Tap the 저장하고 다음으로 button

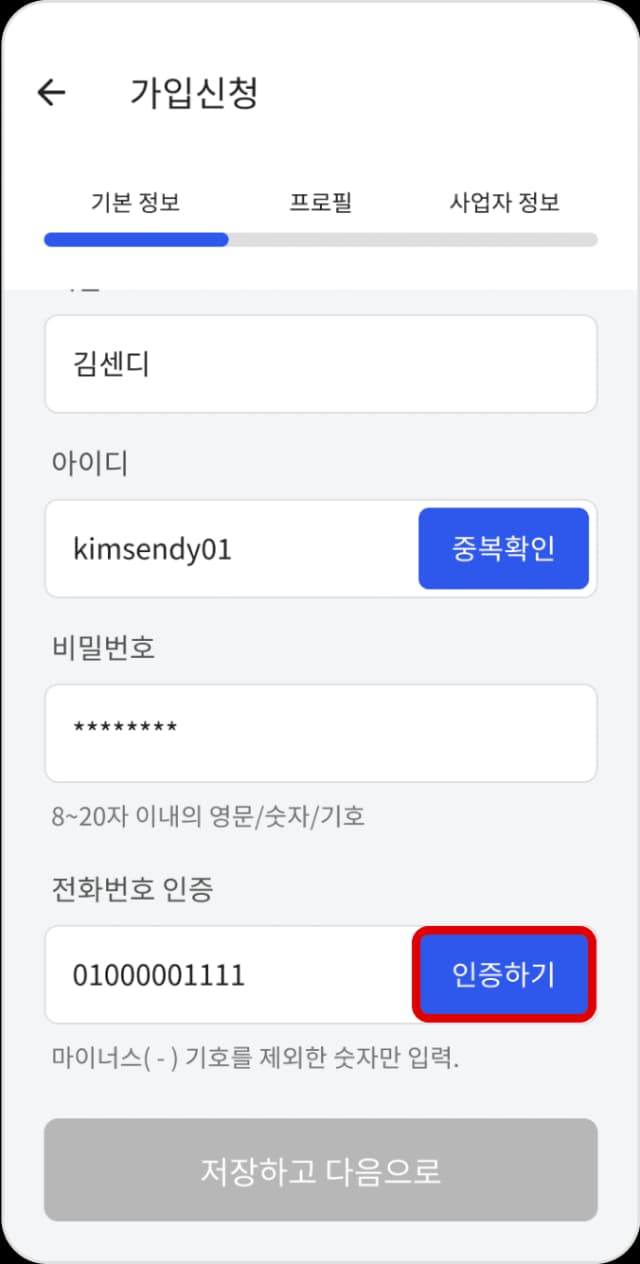click(320, 1170)
